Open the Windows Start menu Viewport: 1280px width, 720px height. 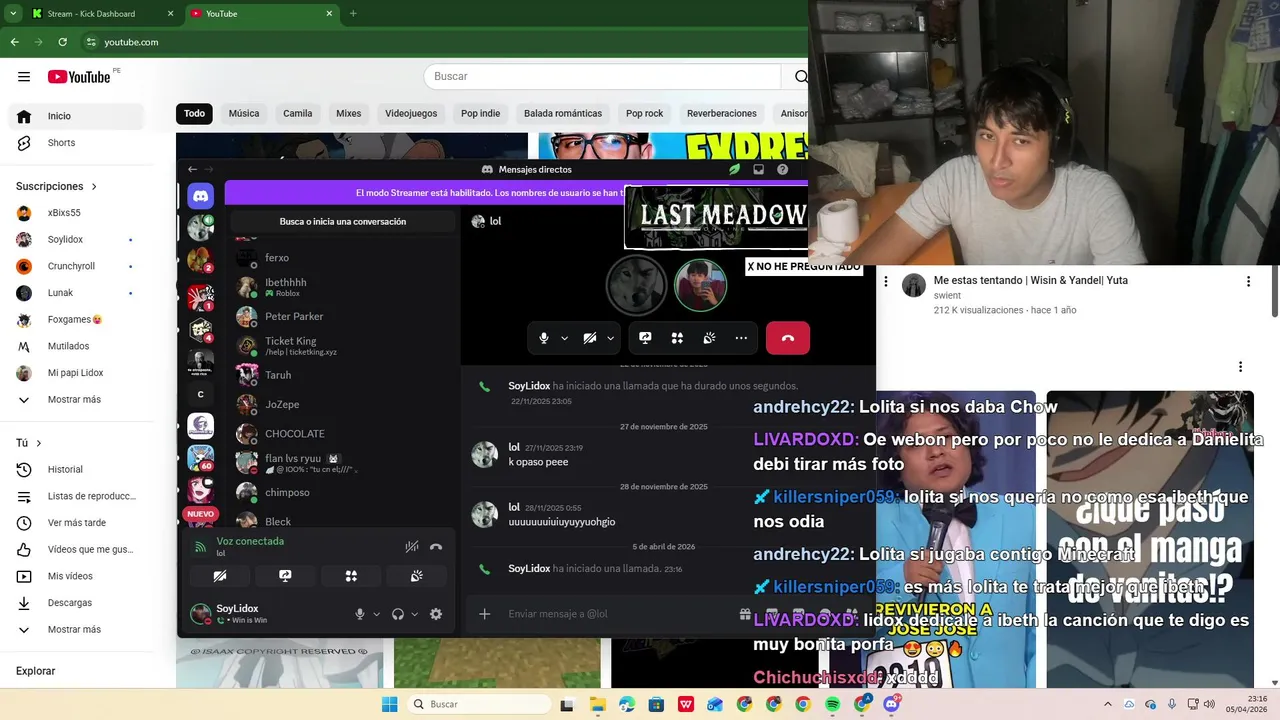point(389,704)
